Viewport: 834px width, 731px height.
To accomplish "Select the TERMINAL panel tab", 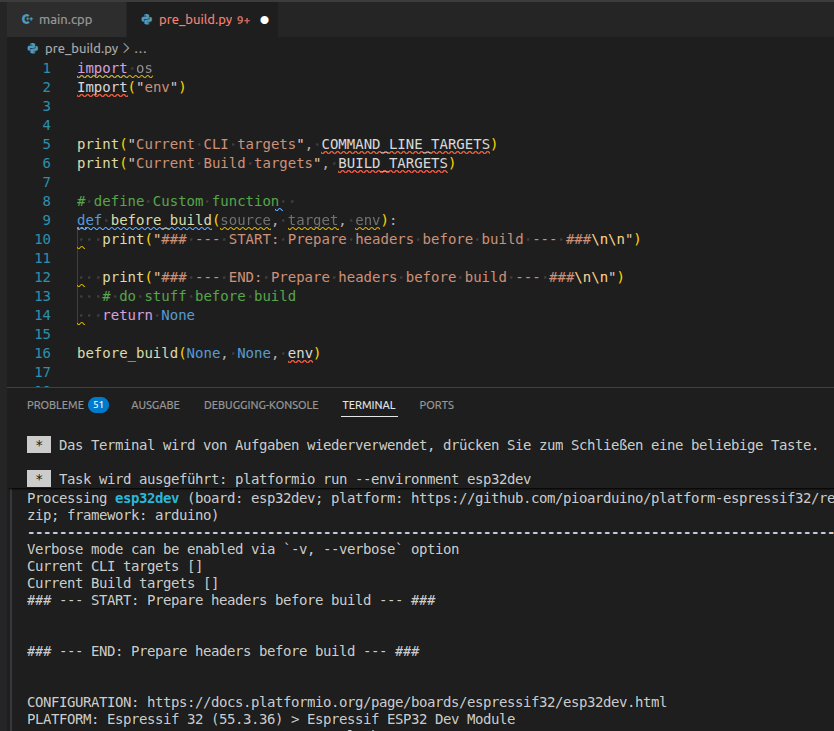I will [368, 405].
